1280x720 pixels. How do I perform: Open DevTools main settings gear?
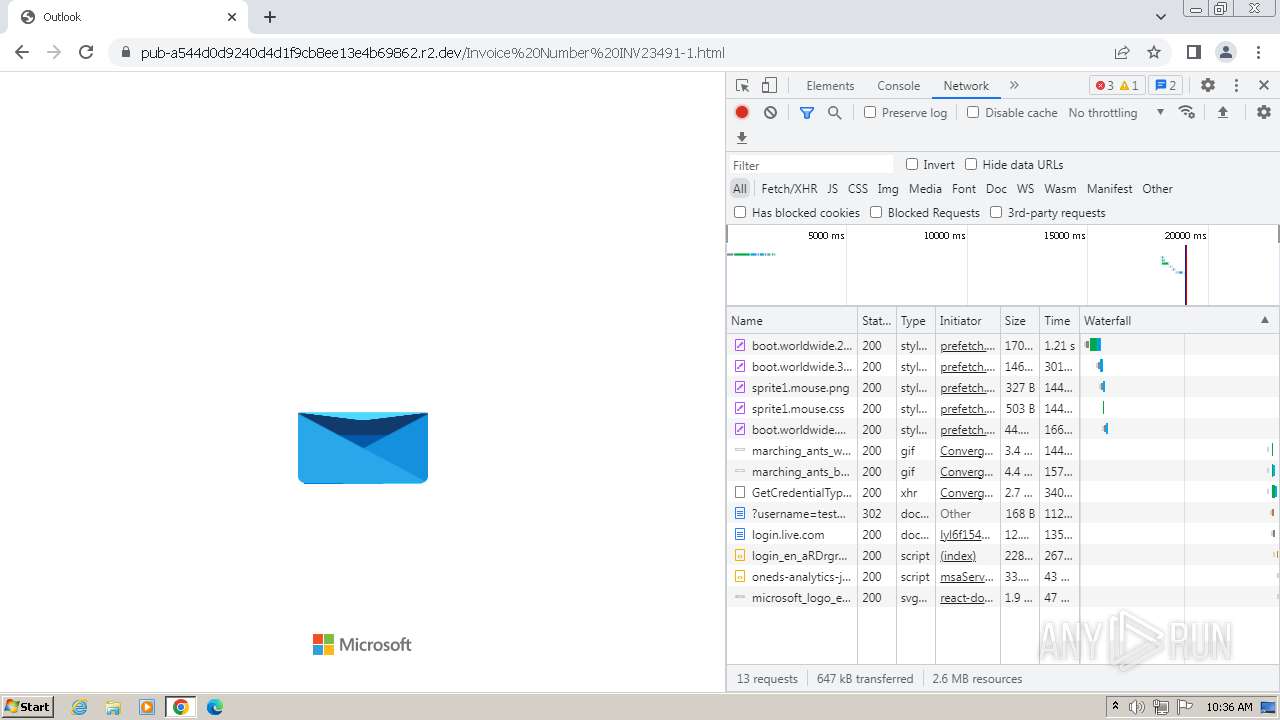tap(1208, 86)
